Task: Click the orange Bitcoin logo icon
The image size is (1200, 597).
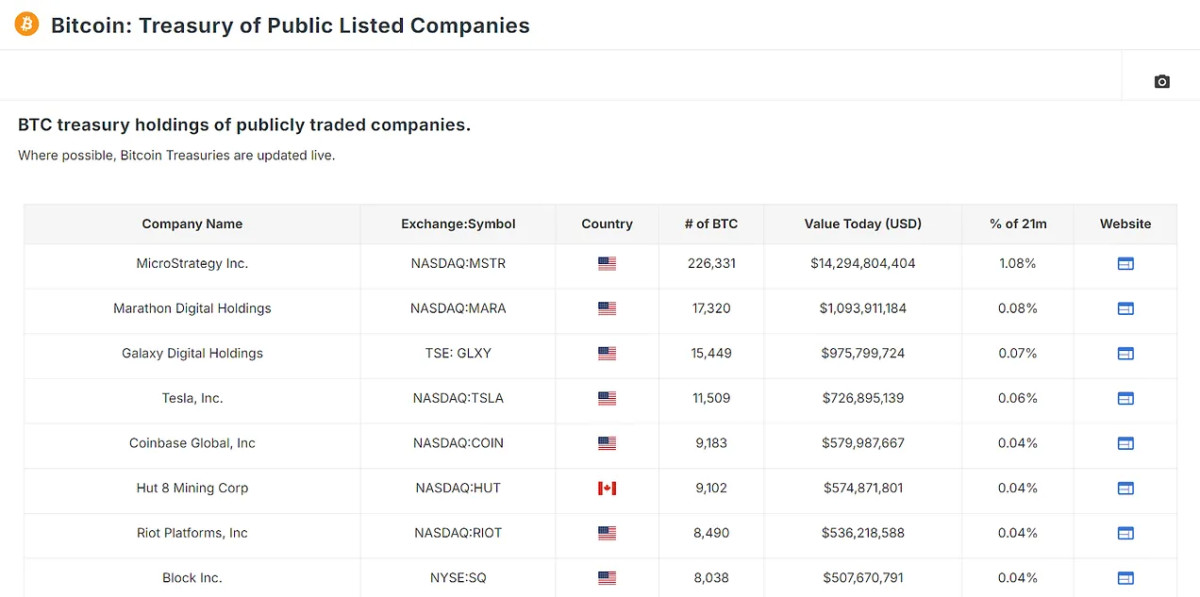Action: tap(27, 24)
